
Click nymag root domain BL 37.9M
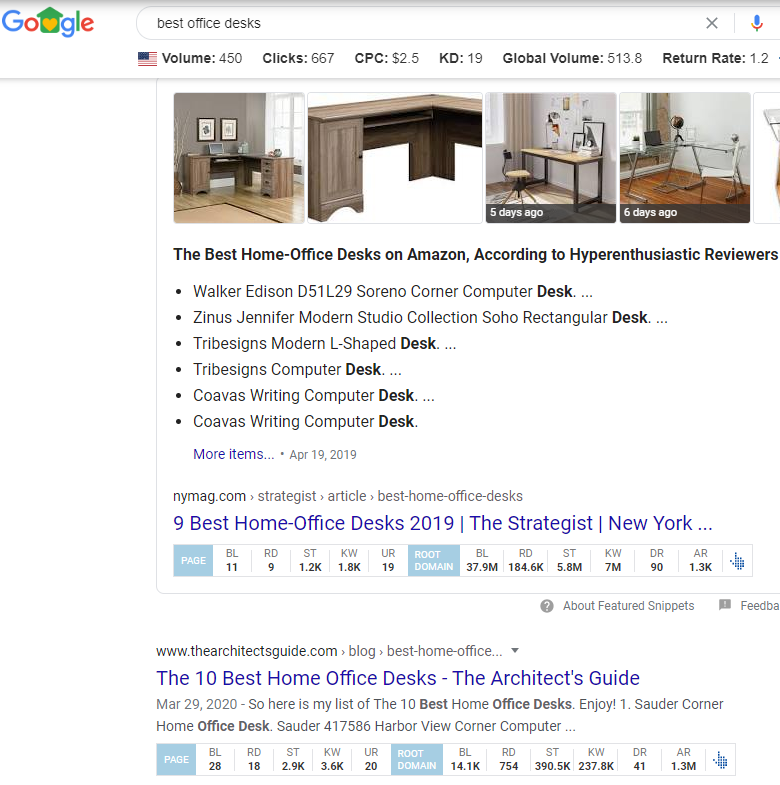[x=482, y=567]
